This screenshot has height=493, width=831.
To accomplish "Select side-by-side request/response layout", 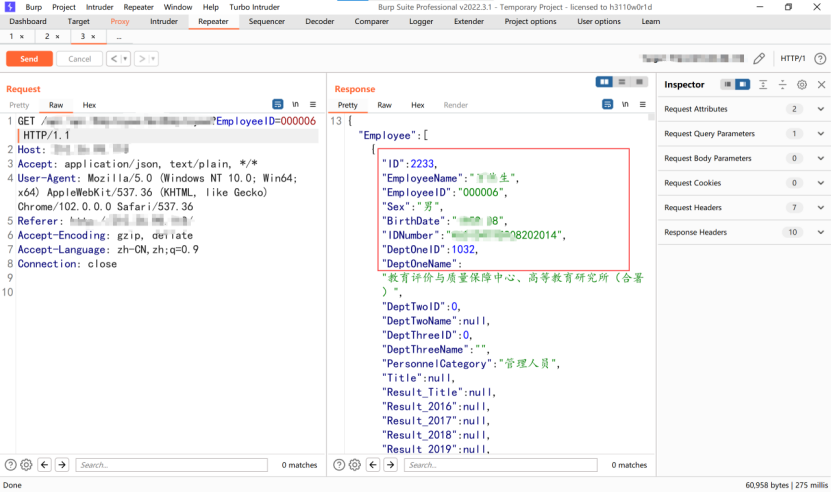I will (x=604, y=82).
